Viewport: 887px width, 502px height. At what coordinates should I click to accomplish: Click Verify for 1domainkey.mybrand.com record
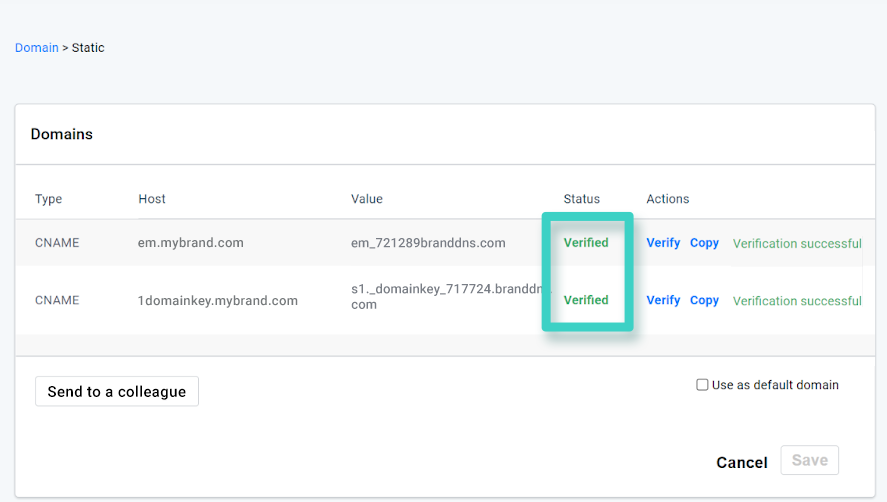pyautogui.click(x=663, y=300)
